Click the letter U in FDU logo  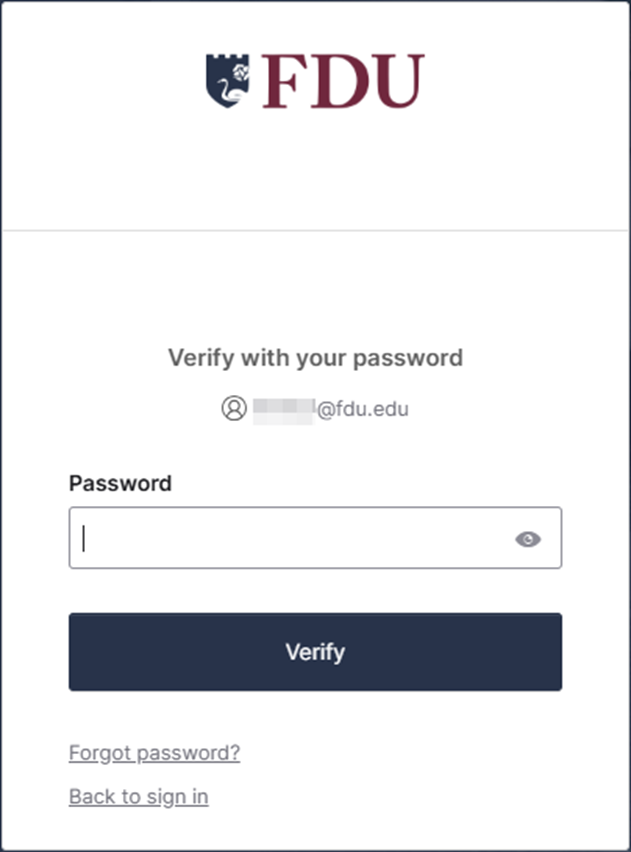click(390, 82)
